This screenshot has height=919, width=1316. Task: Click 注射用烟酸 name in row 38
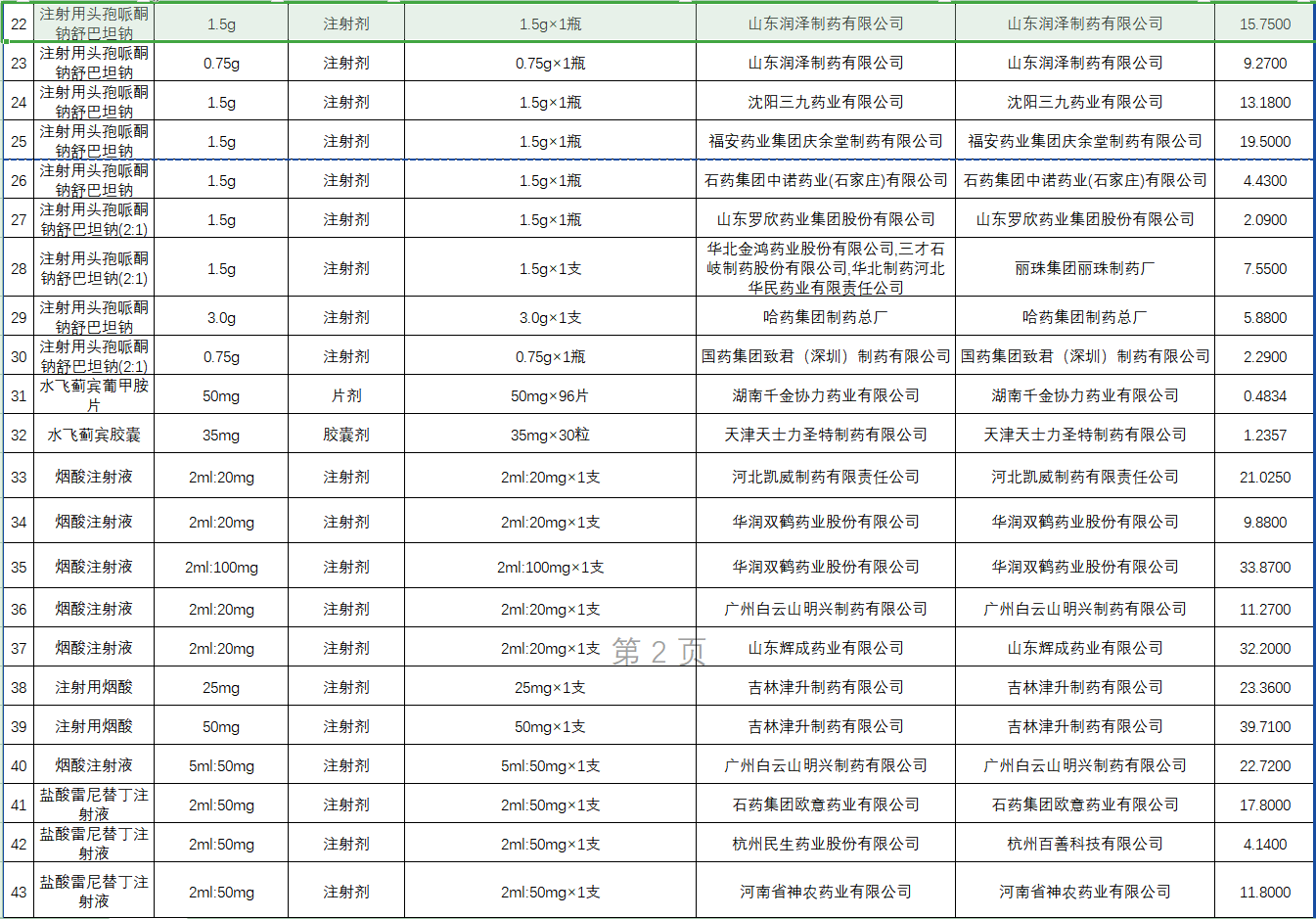tap(94, 687)
